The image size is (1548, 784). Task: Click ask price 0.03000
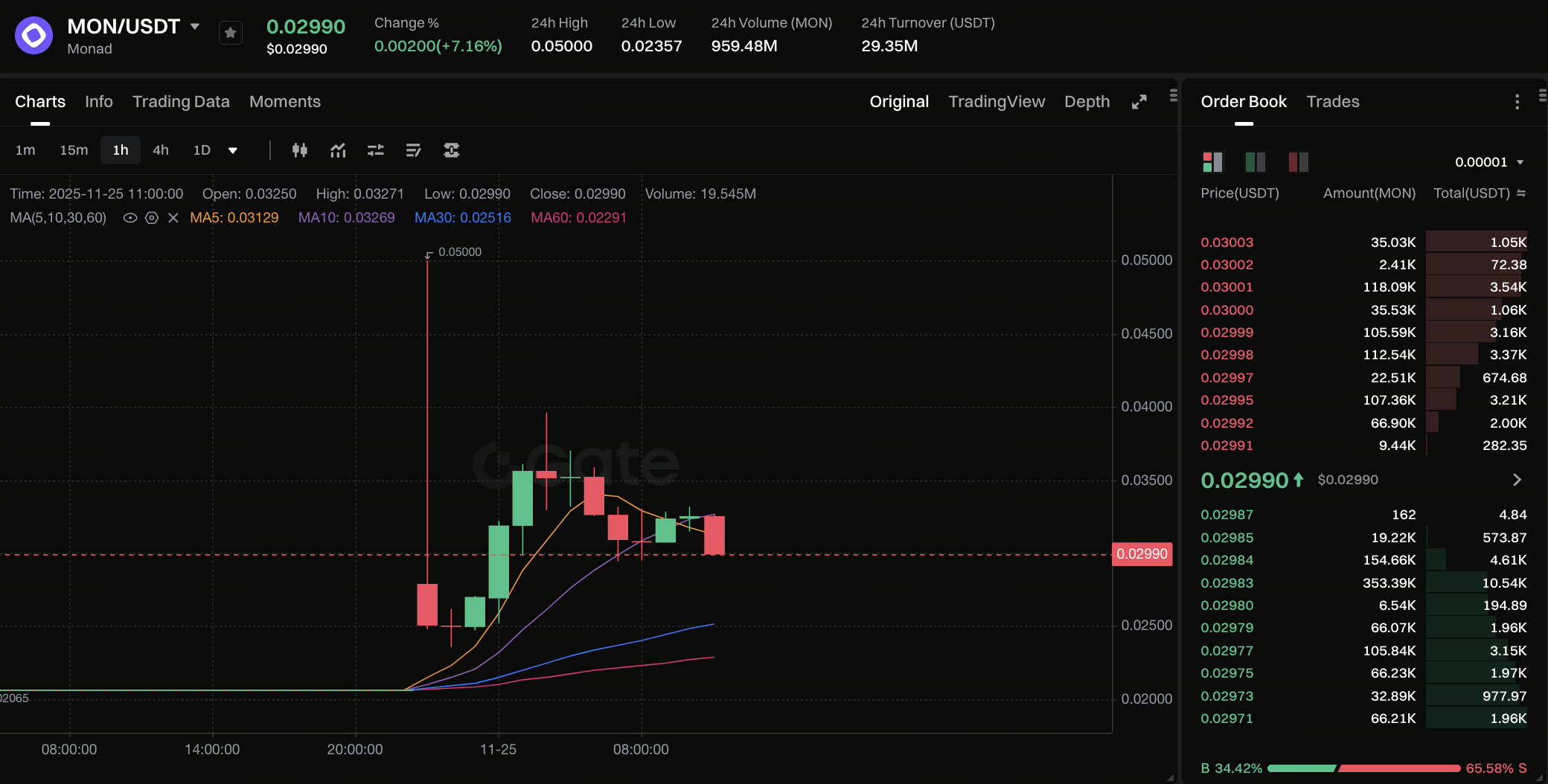[x=1227, y=310]
